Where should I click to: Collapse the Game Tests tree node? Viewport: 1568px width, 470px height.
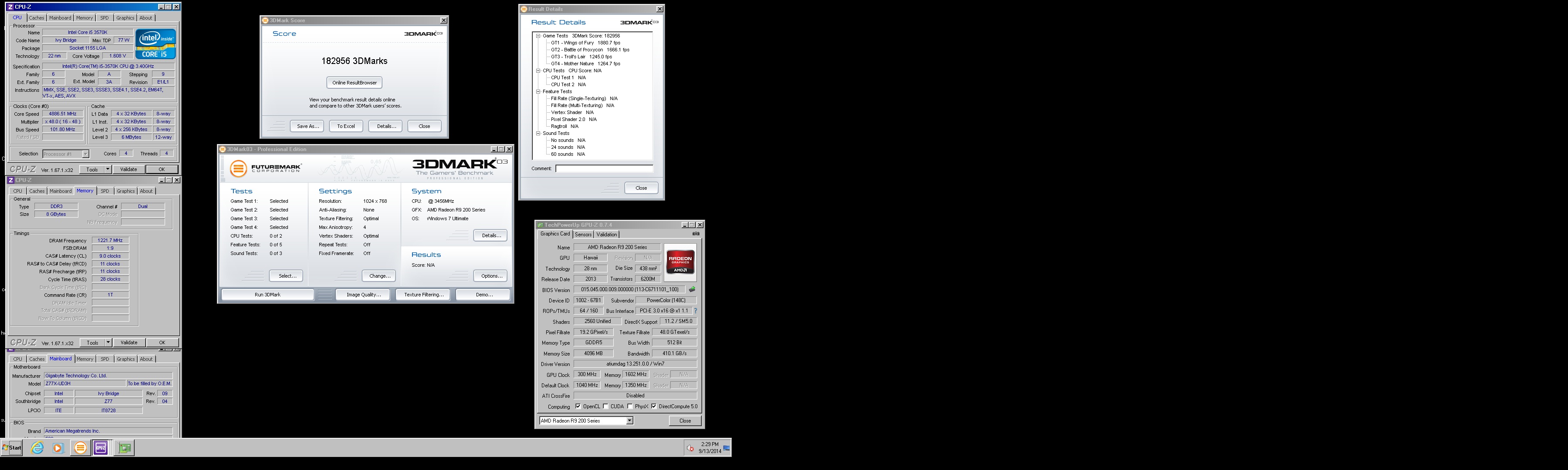tap(538, 36)
